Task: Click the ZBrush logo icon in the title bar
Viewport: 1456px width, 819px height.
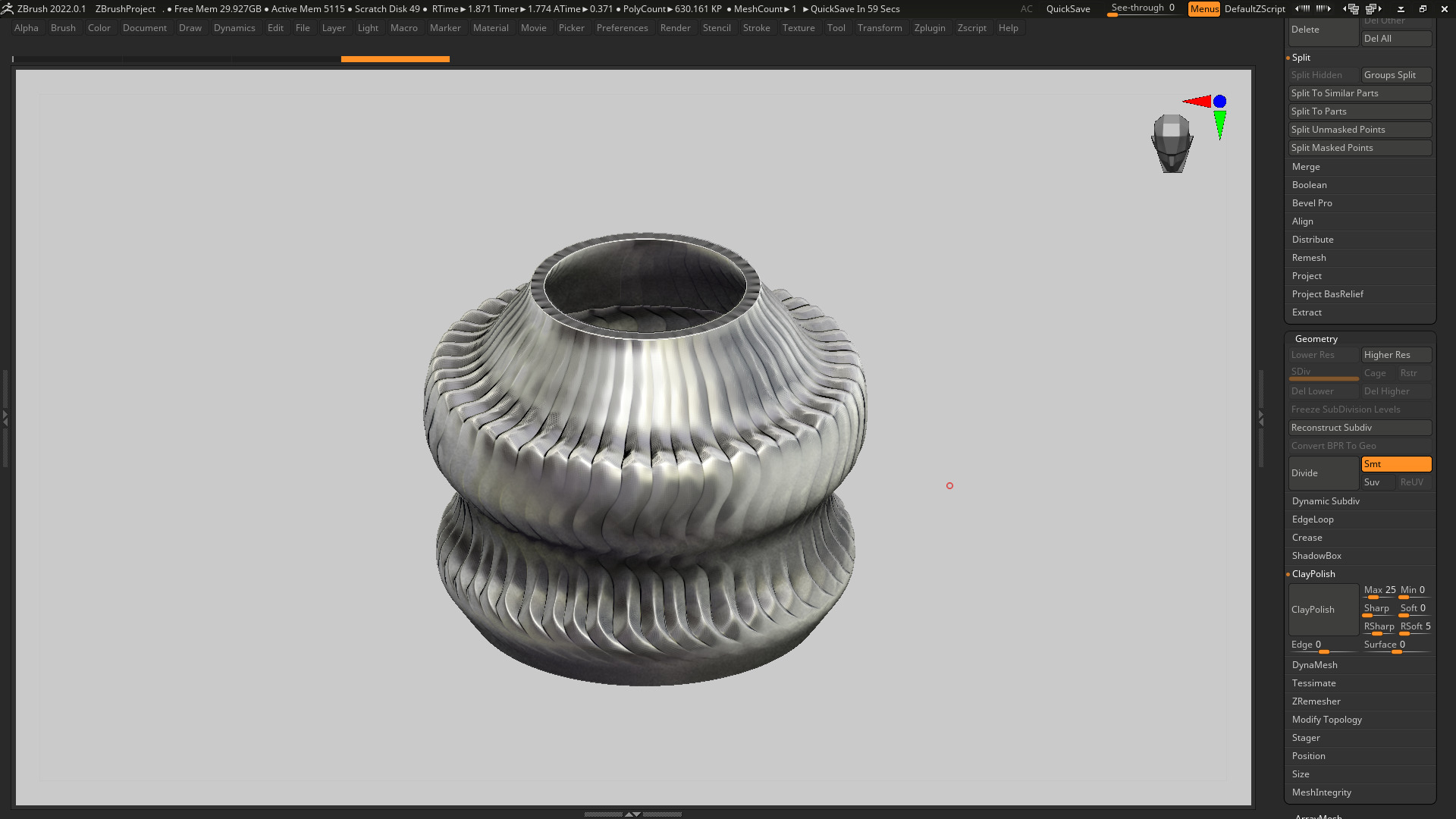Action: [x=7, y=8]
